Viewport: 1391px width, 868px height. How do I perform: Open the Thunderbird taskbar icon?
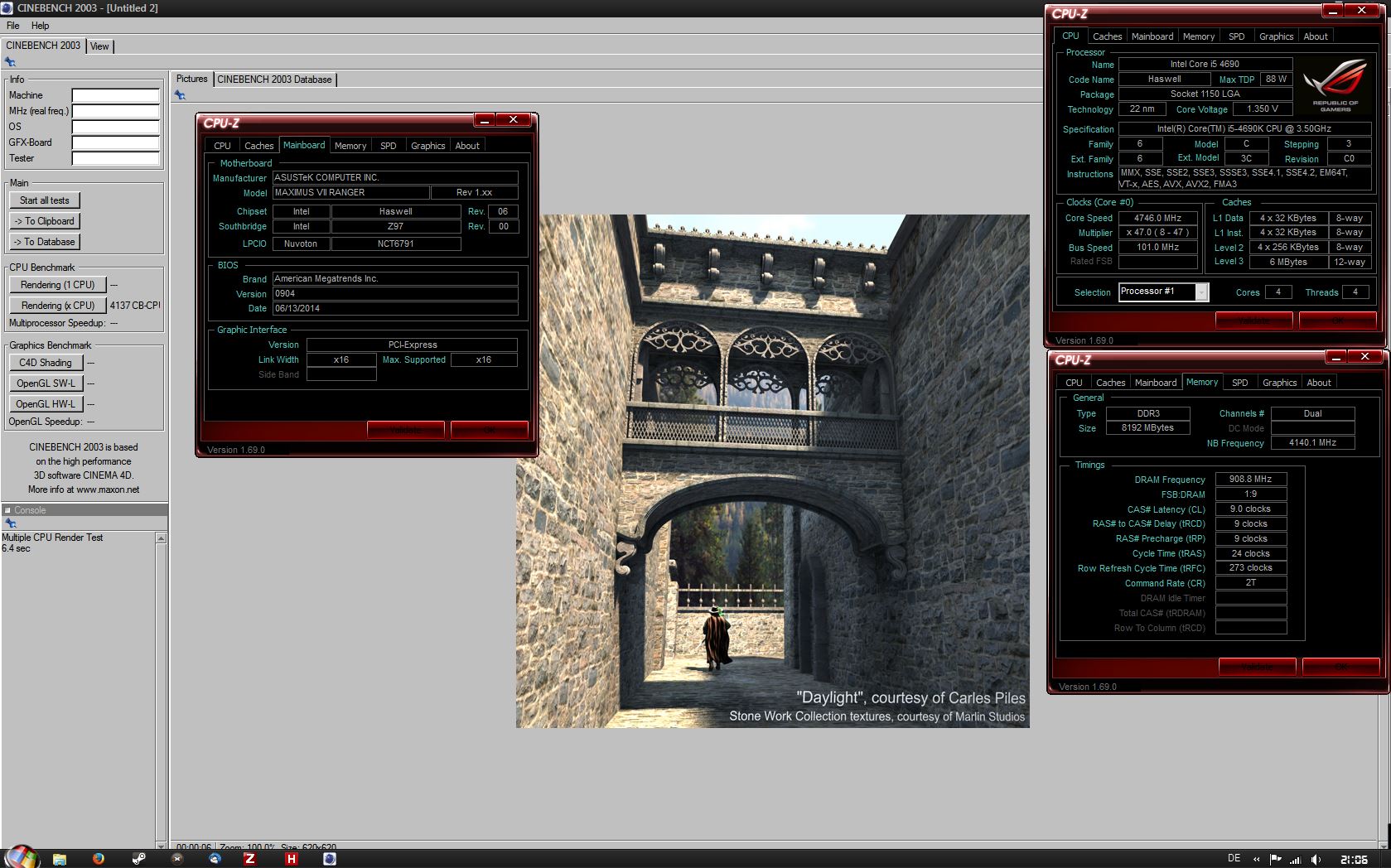pos(215,859)
